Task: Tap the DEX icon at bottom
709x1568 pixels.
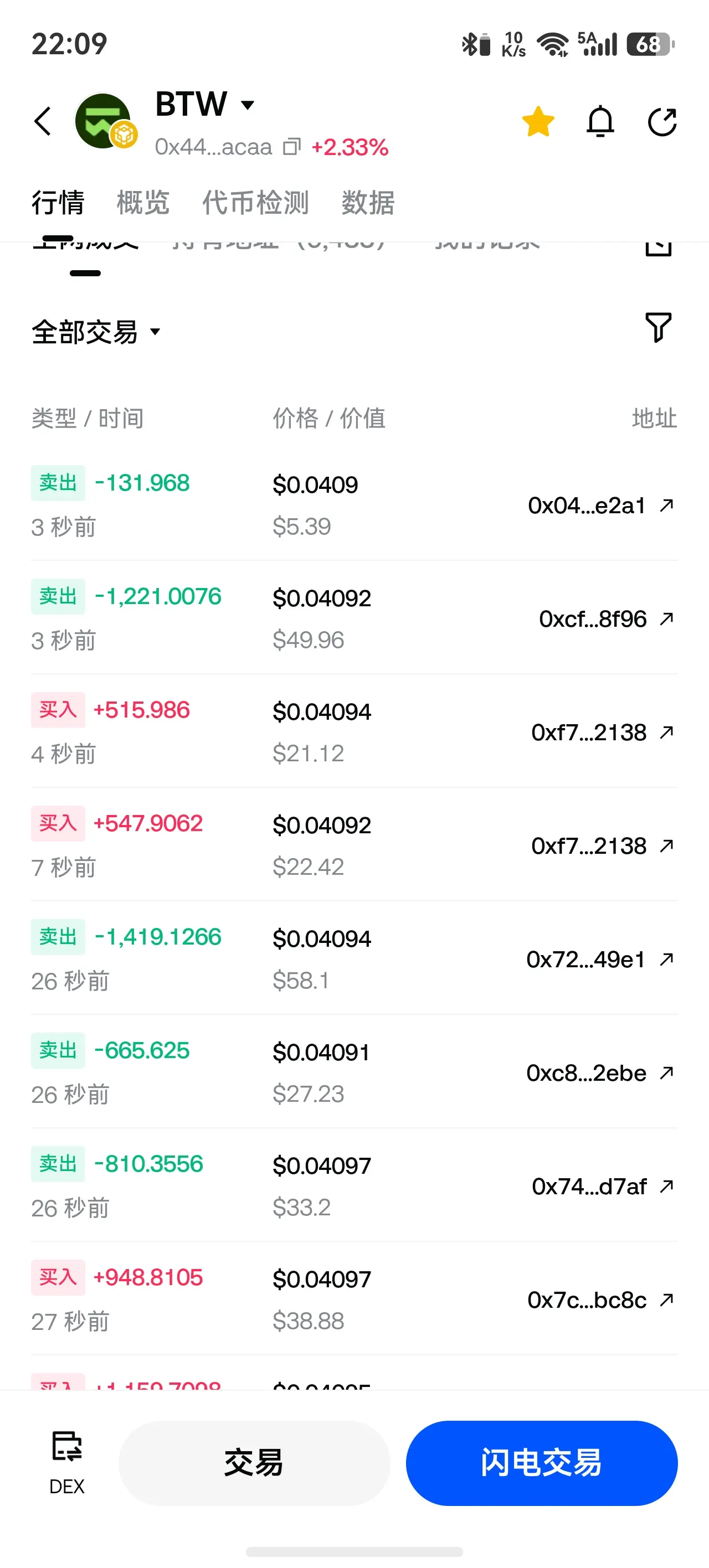Action: 66,1462
